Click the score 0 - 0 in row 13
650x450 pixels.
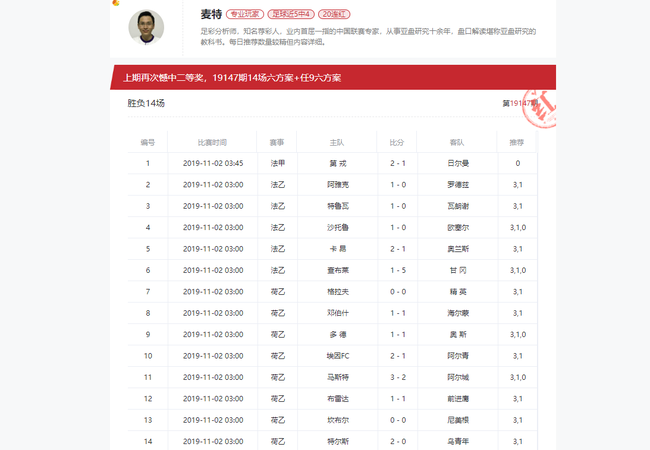point(398,420)
